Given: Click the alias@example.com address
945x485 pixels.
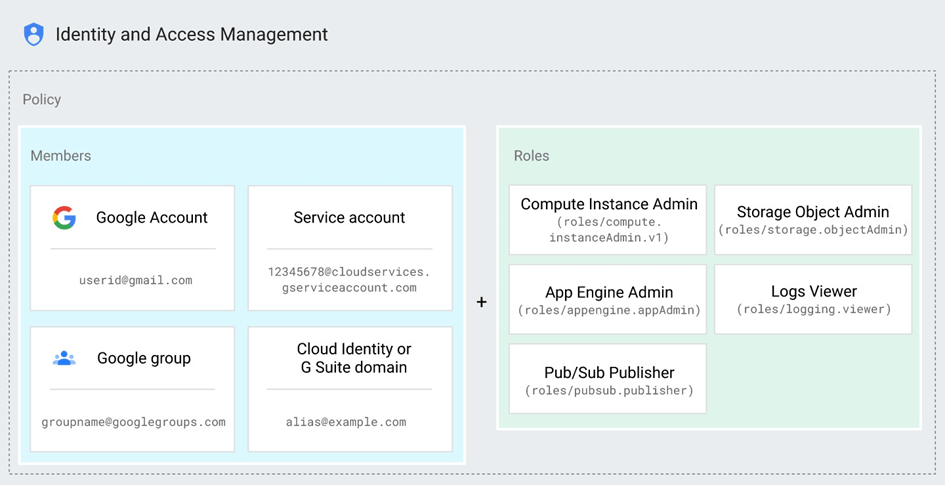Looking at the screenshot, I should pyautogui.click(x=349, y=422).
